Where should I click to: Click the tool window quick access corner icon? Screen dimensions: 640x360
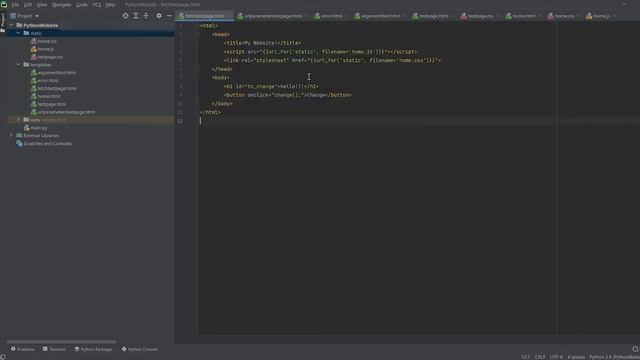3,357
